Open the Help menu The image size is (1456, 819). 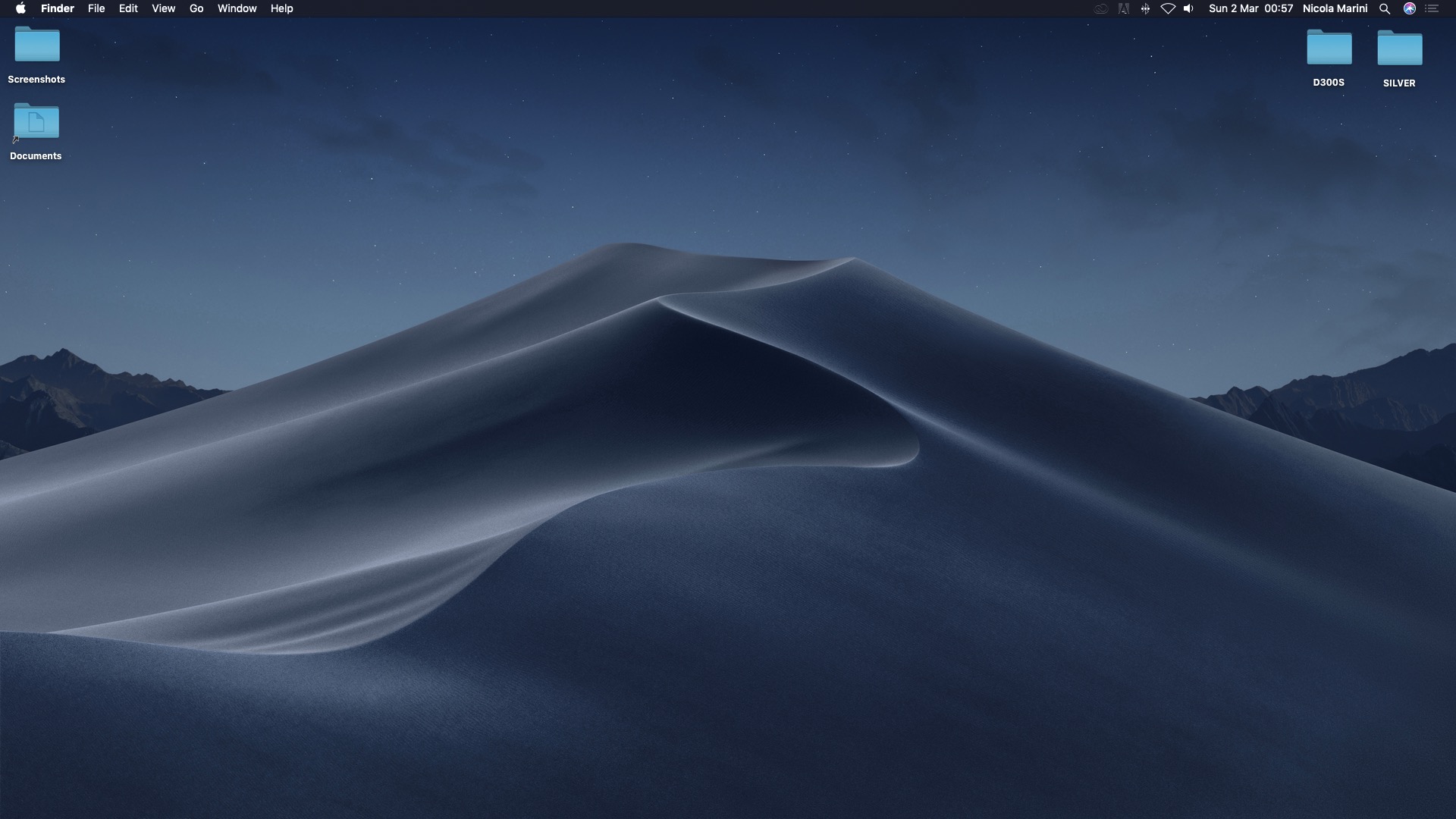pyautogui.click(x=281, y=8)
